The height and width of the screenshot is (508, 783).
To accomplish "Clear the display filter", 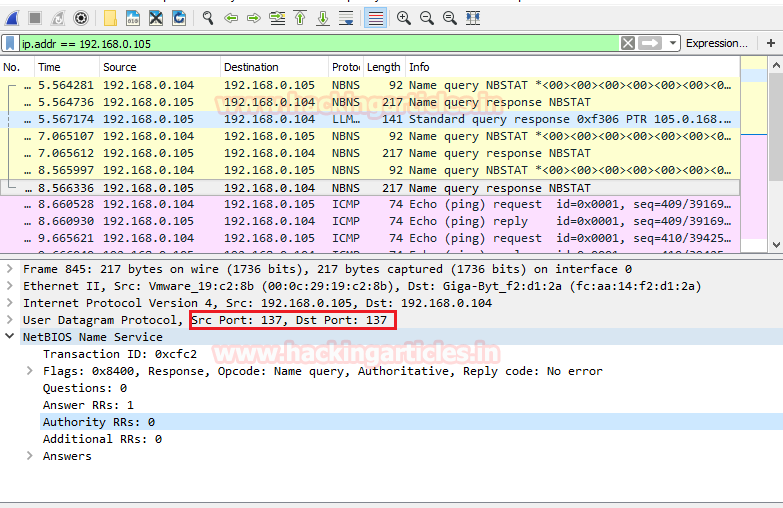I will point(628,43).
